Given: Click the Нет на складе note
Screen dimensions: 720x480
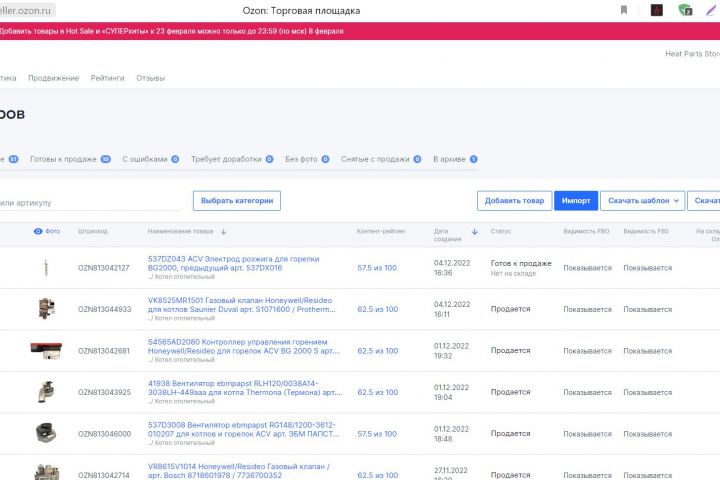Looking at the screenshot, I should (x=513, y=274).
